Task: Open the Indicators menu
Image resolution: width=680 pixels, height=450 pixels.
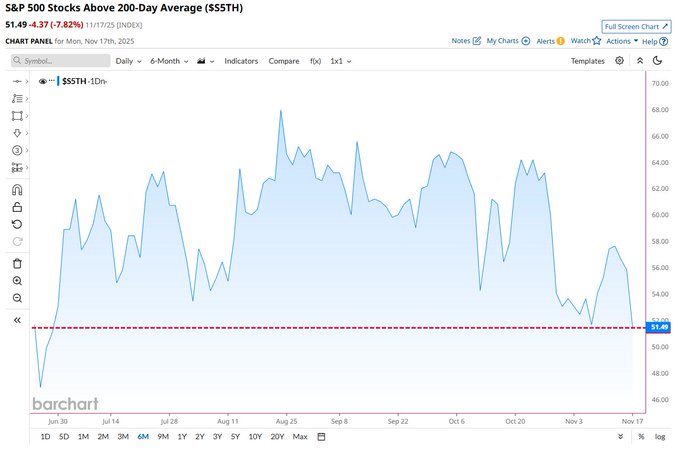Action: click(241, 61)
